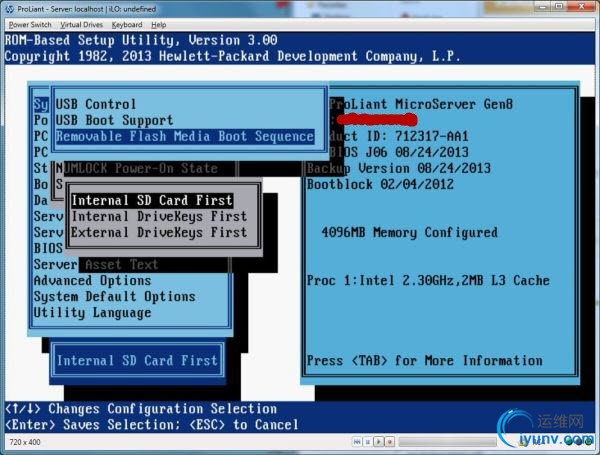Click BIOS J06 08/24/2013 text
Viewport: 600px width, 455px height.
click(399, 152)
